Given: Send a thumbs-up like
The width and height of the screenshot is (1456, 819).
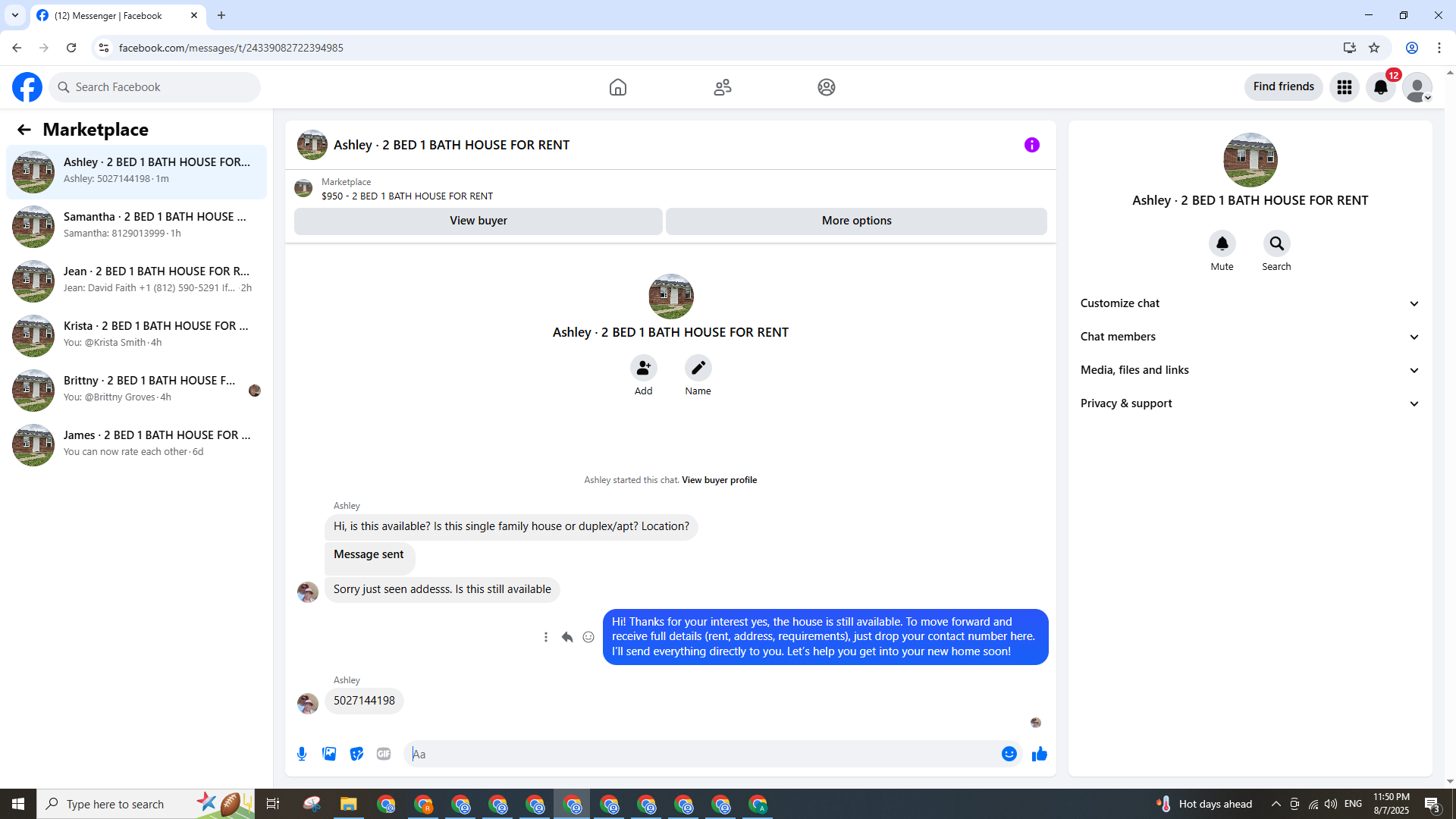Looking at the screenshot, I should [1039, 754].
